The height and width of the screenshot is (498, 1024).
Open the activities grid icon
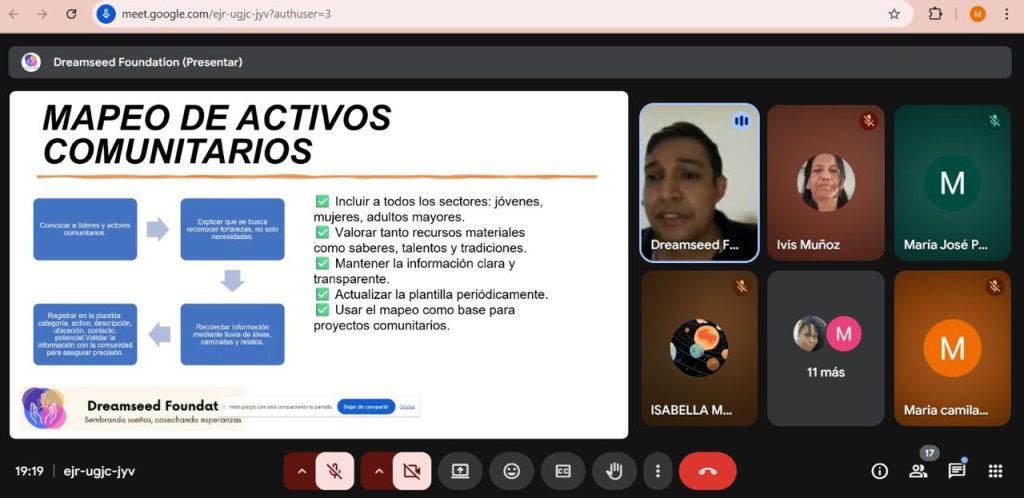click(995, 471)
